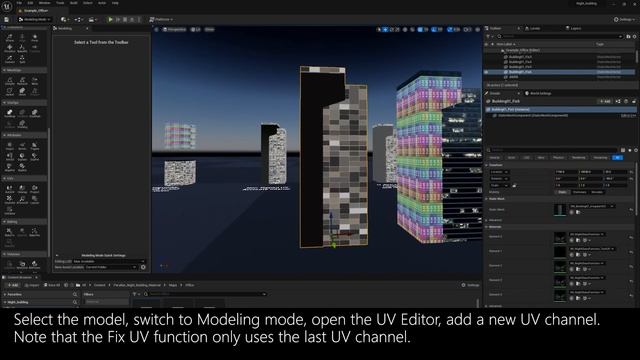Click the Perspective viewport button

(174, 29)
